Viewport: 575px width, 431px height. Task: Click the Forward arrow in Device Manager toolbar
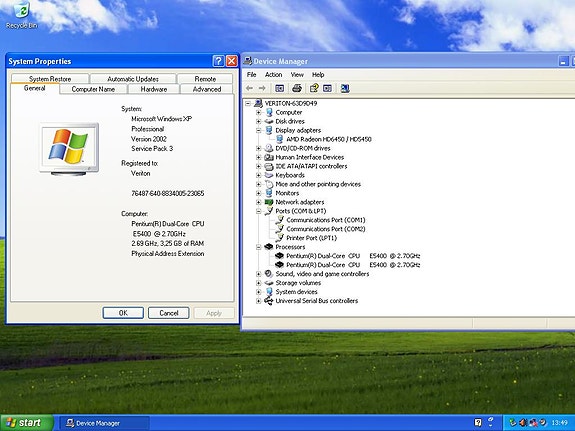click(262, 88)
